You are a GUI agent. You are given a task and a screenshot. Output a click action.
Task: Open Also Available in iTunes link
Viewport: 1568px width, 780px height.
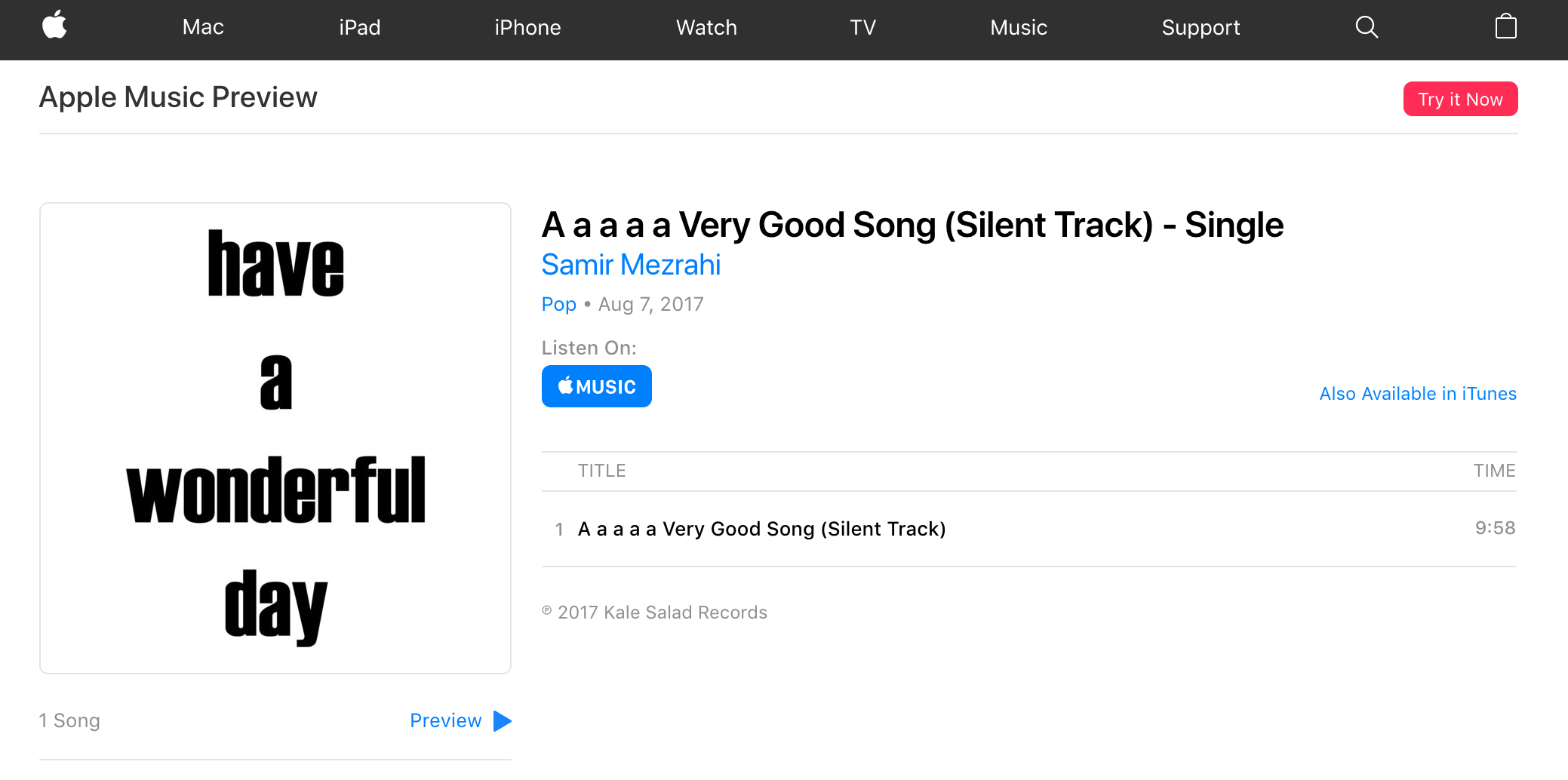pyautogui.click(x=1418, y=394)
